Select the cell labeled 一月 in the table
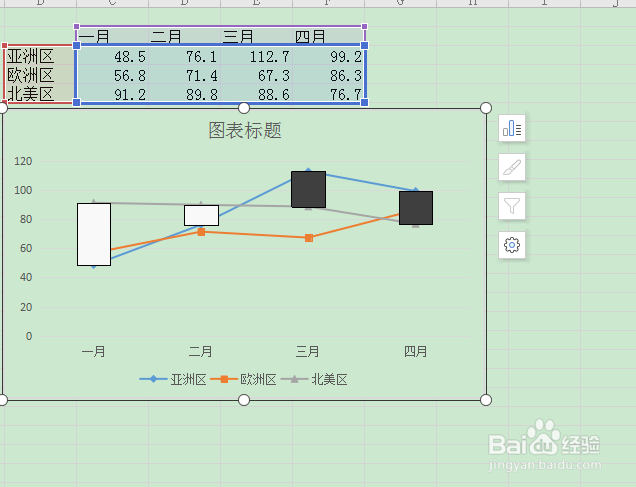 point(112,36)
